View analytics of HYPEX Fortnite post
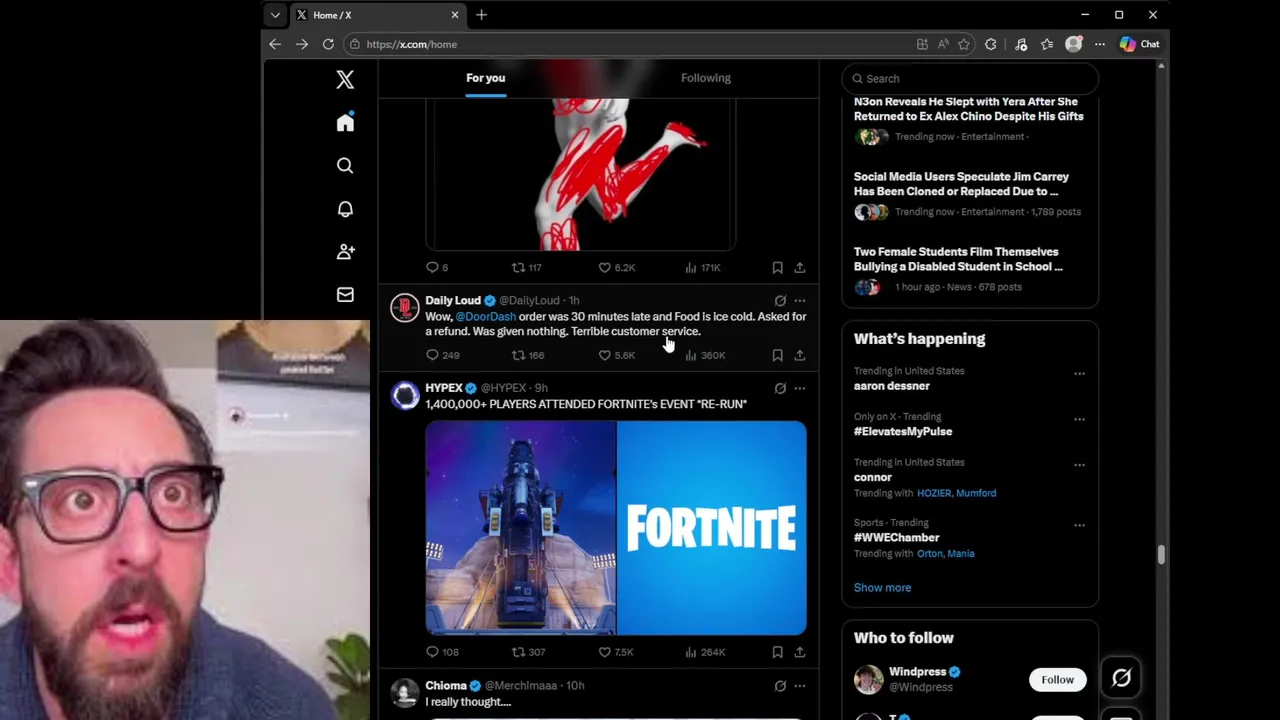 [x=705, y=652]
